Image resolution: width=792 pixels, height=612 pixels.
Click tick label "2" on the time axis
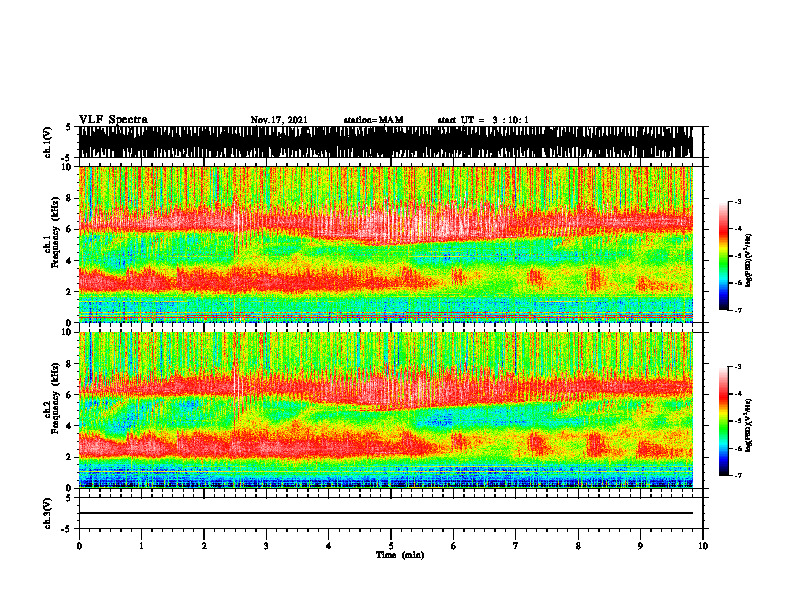(204, 546)
